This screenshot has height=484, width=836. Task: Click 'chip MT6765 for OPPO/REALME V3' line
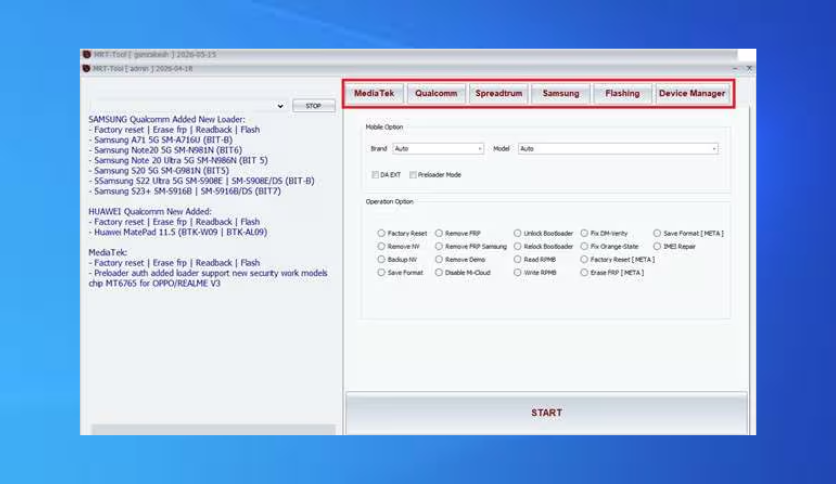click(x=154, y=283)
